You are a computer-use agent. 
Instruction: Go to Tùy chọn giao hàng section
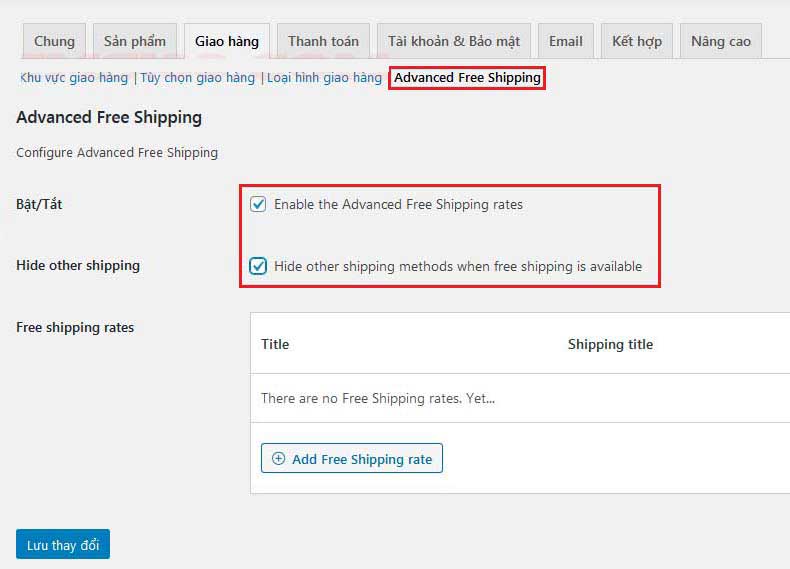(x=198, y=78)
